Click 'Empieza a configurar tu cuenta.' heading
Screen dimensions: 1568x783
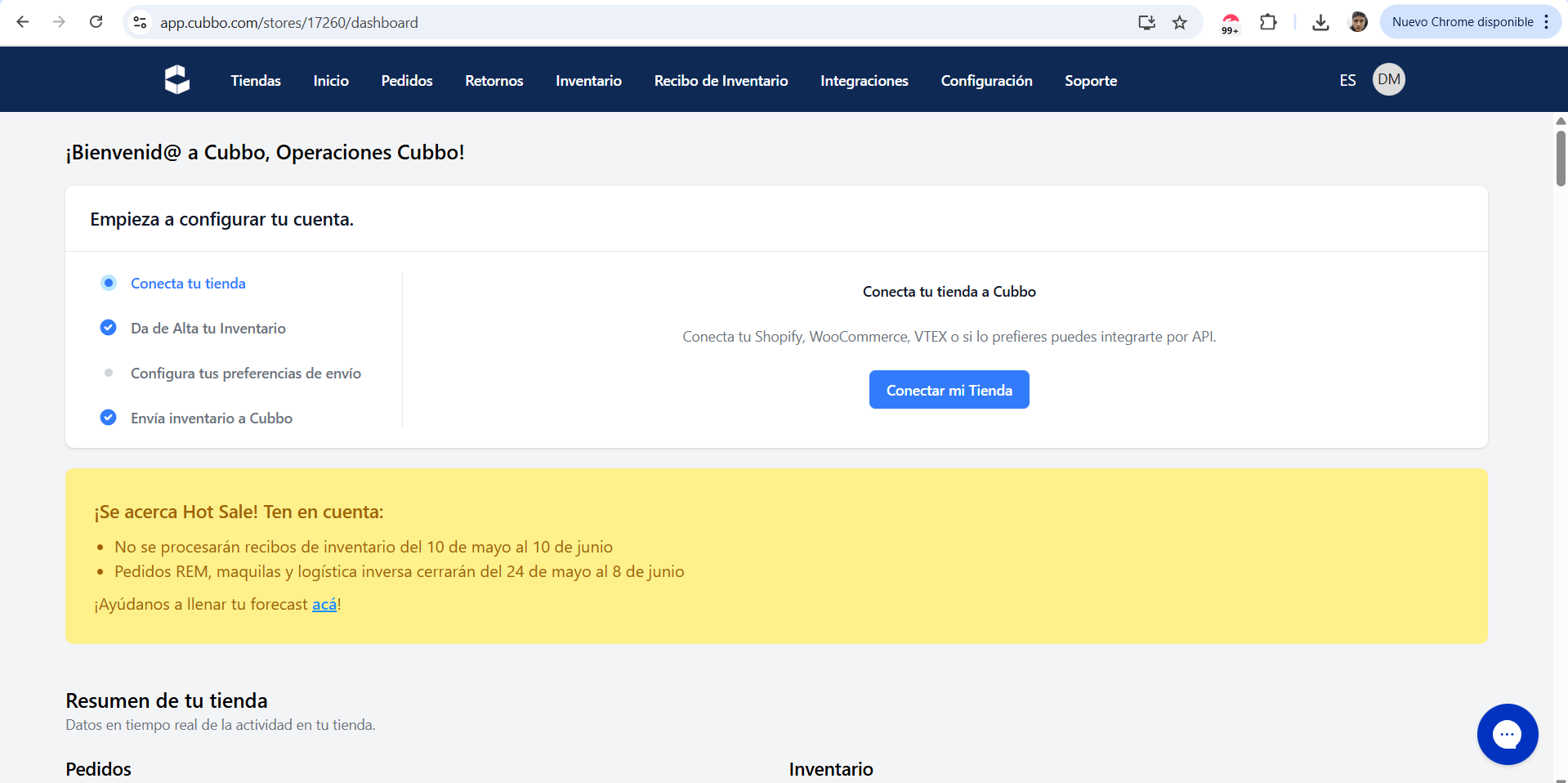tap(222, 219)
